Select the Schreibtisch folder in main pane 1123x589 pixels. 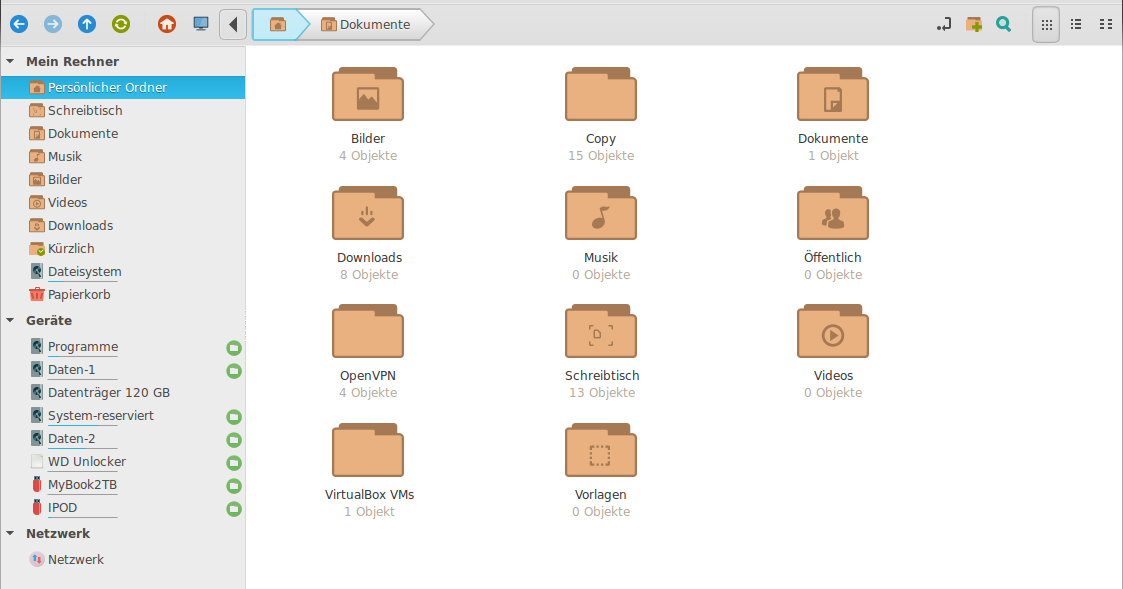(x=601, y=331)
